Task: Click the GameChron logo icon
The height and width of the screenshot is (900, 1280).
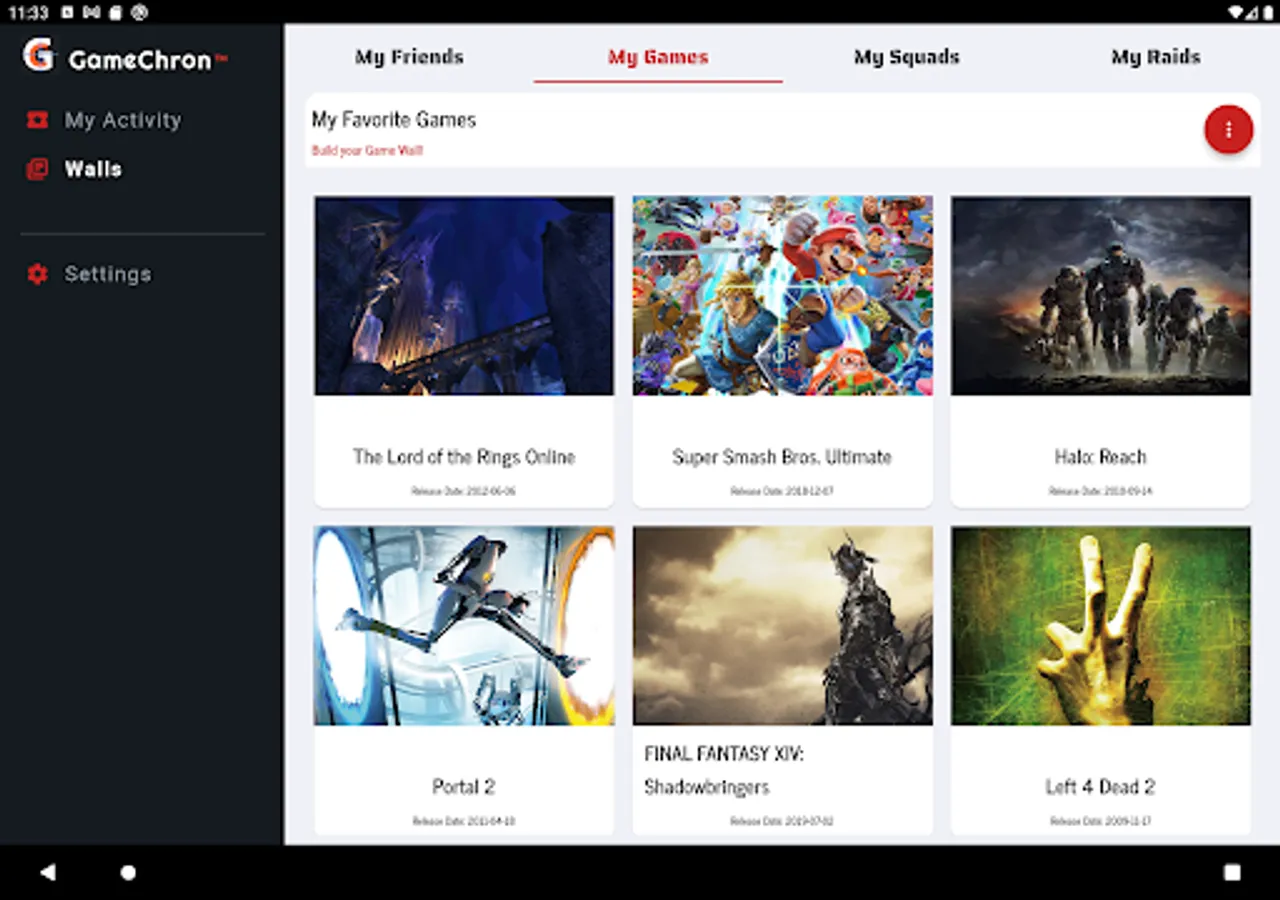Action: tap(38, 55)
